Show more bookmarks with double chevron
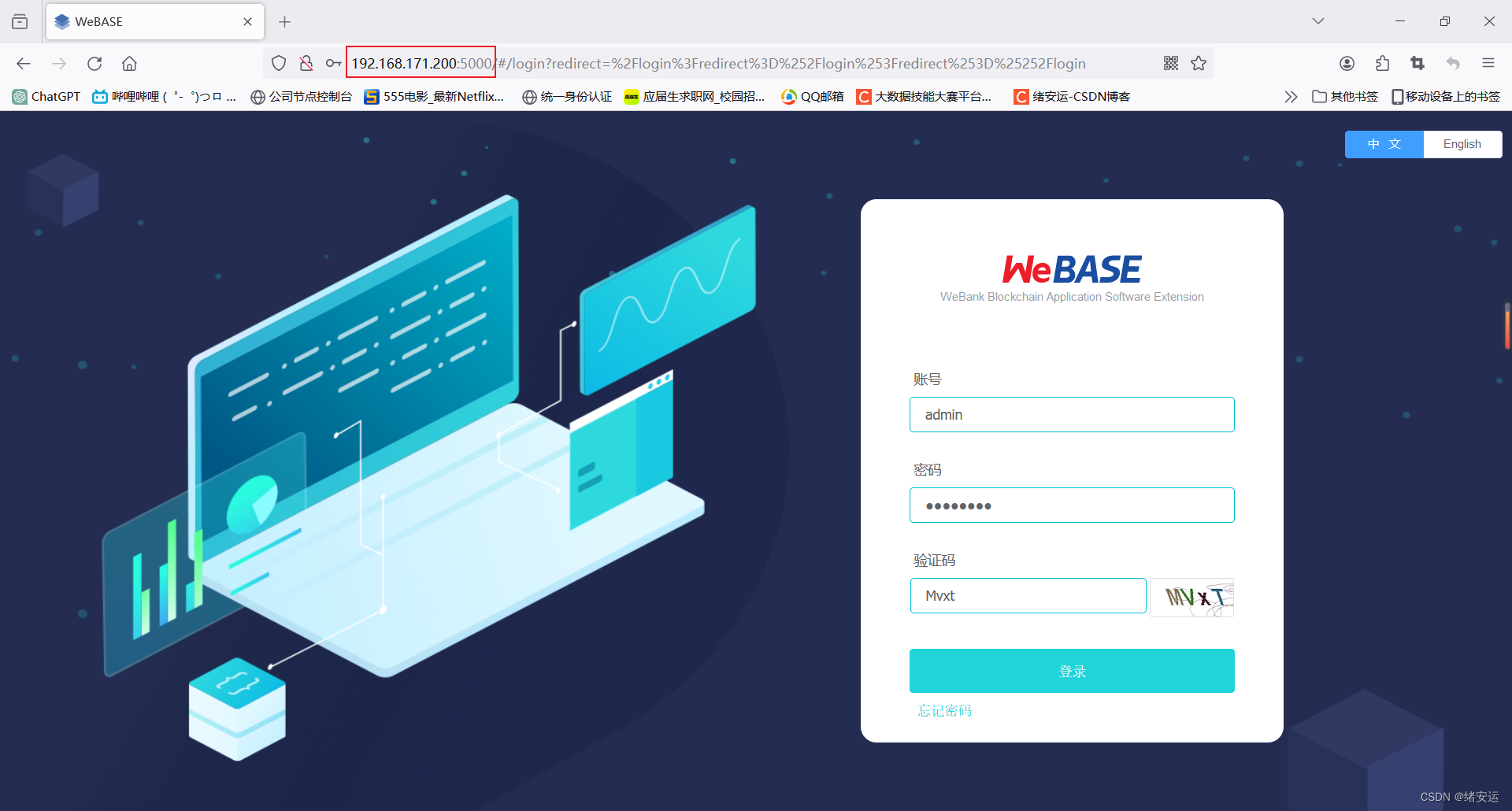 (x=1291, y=97)
